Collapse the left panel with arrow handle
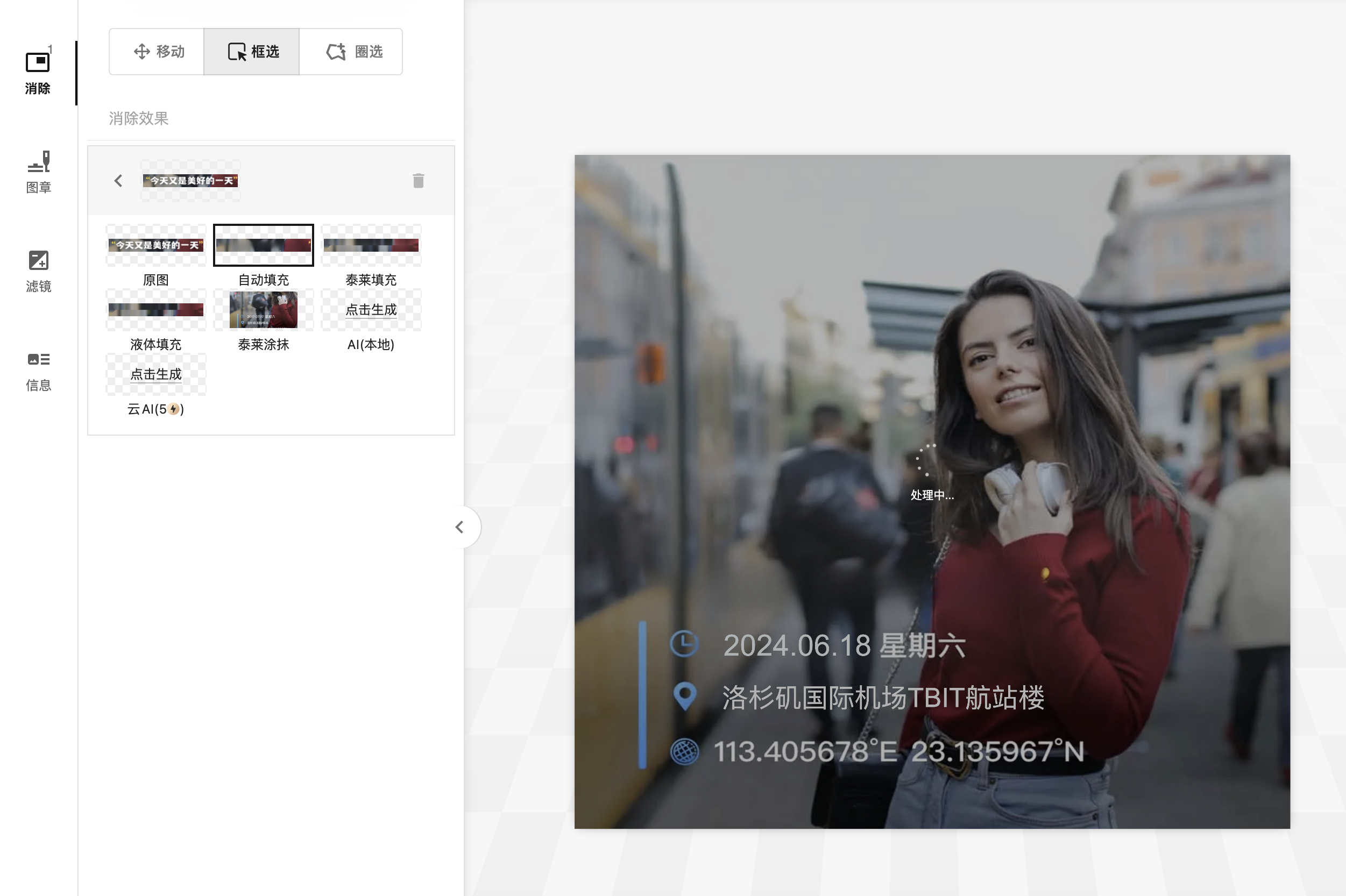This screenshot has height=896, width=1346. click(459, 527)
